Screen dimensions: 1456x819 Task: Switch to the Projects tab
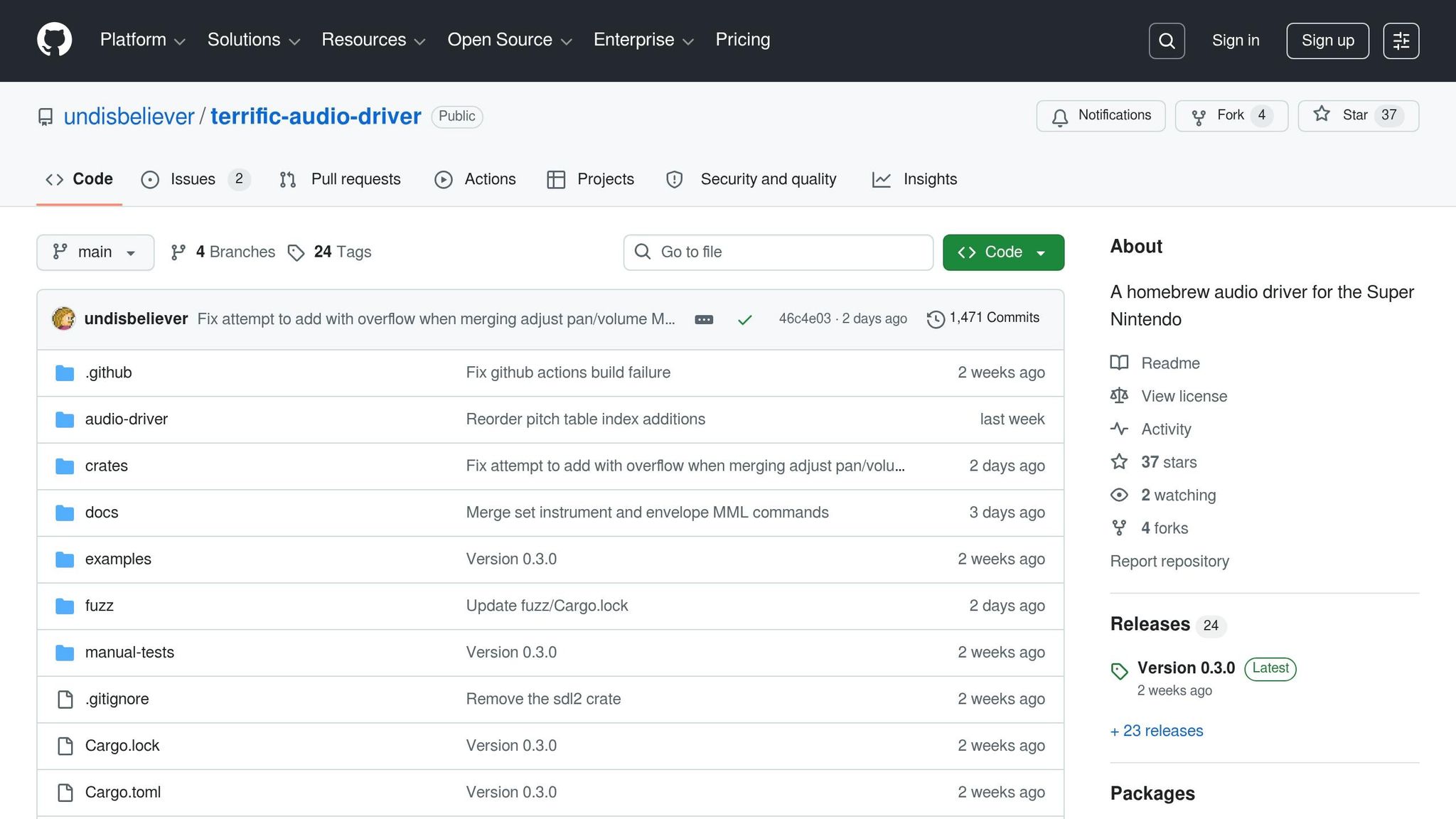(590, 179)
